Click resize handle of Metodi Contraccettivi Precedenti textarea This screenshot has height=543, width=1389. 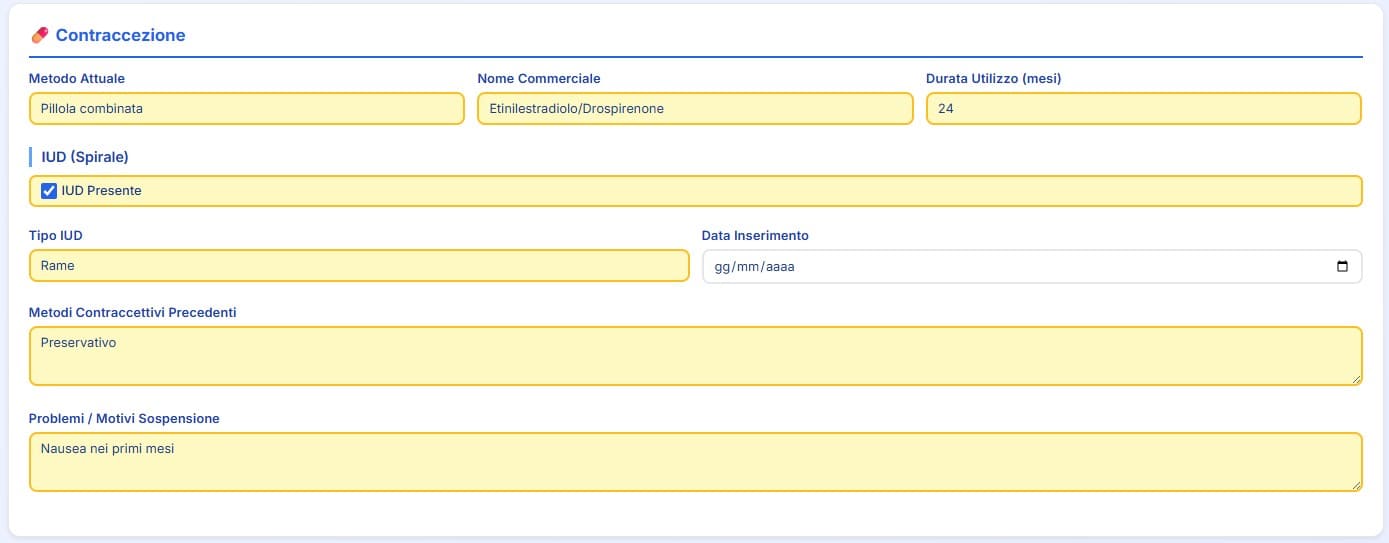[x=1355, y=379]
